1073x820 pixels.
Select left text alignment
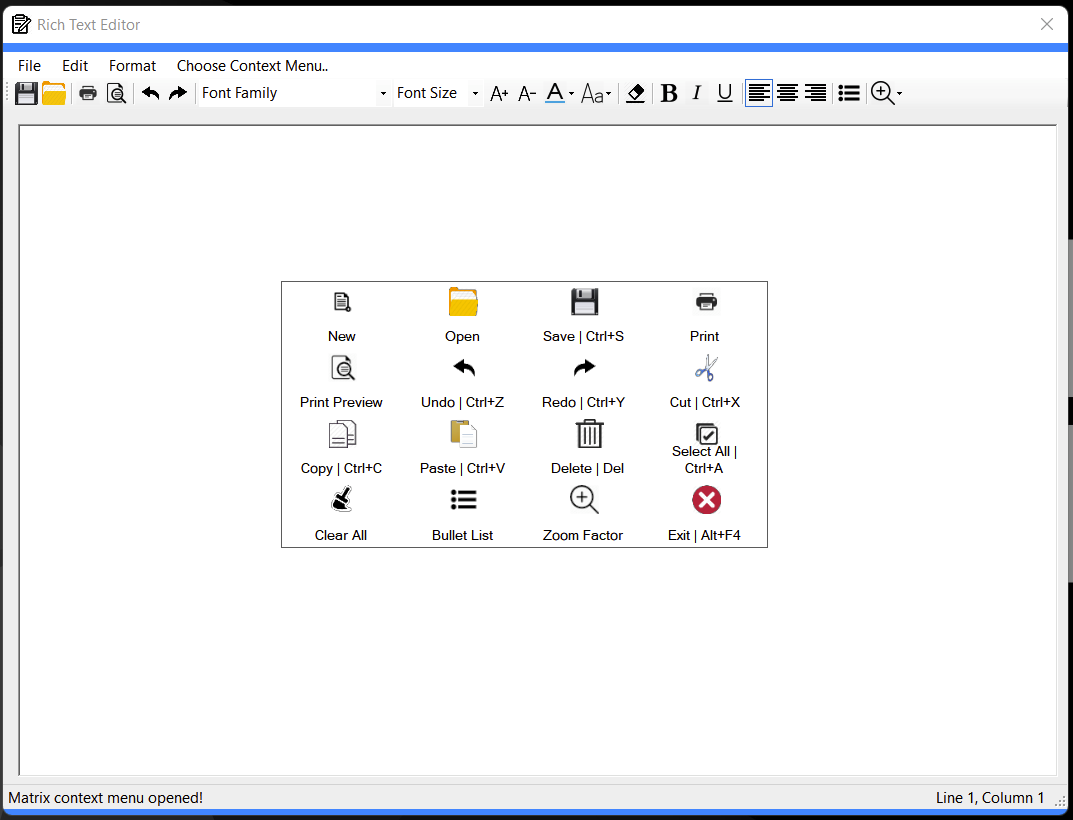(x=759, y=93)
